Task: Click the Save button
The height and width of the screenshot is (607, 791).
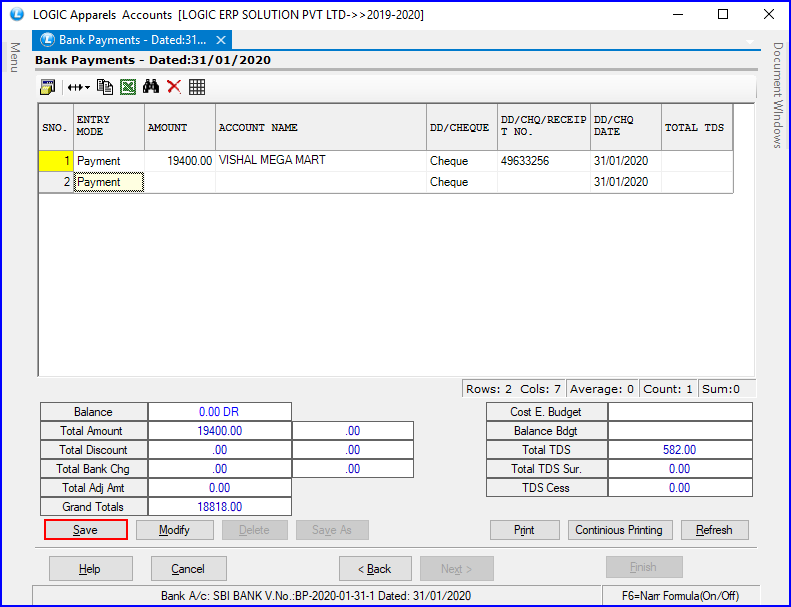Action: tap(86, 530)
